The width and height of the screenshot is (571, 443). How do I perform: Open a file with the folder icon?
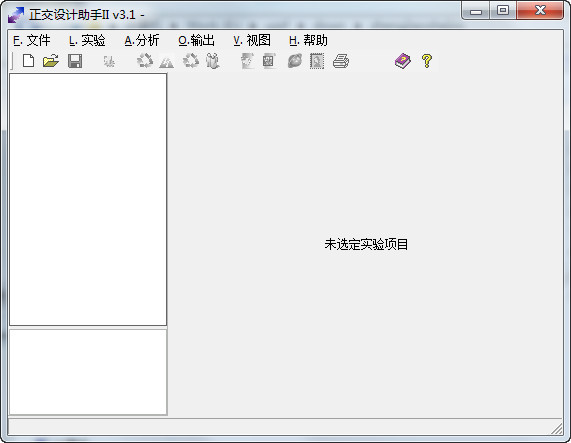[51, 61]
